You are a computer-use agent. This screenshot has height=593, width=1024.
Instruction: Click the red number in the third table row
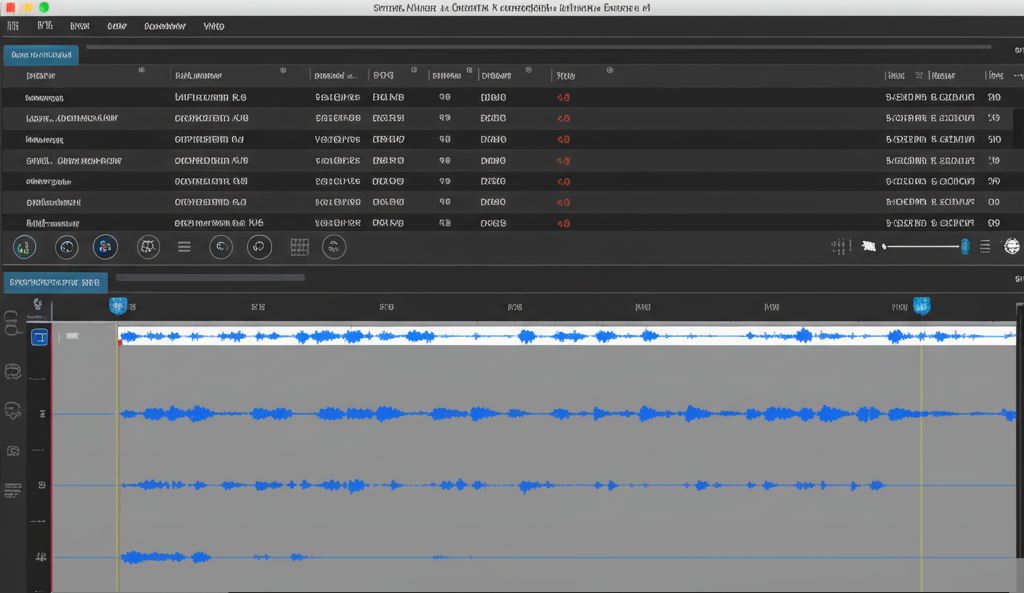pyautogui.click(x=563, y=139)
